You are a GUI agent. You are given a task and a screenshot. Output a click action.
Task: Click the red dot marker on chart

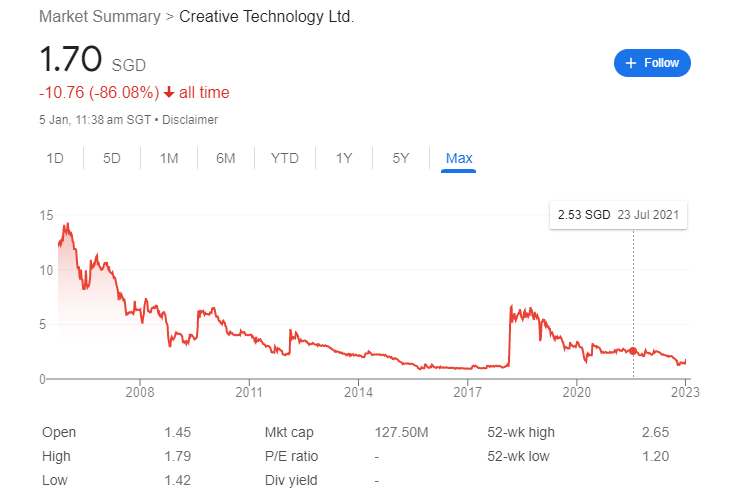pyautogui.click(x=633, y=351)
